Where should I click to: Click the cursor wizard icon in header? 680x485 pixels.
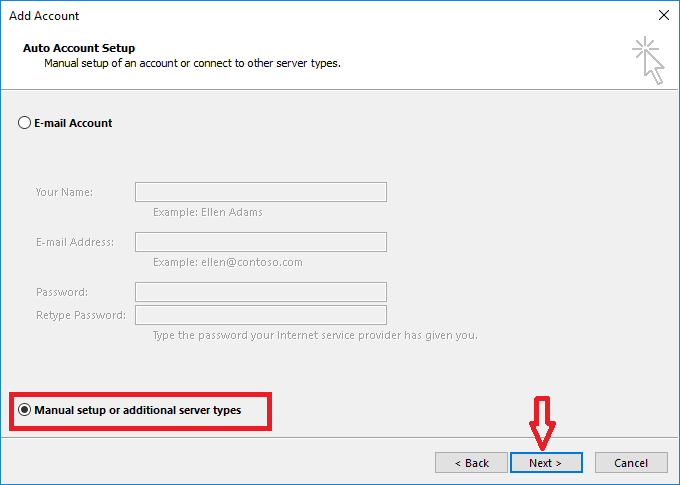[649, 60]
